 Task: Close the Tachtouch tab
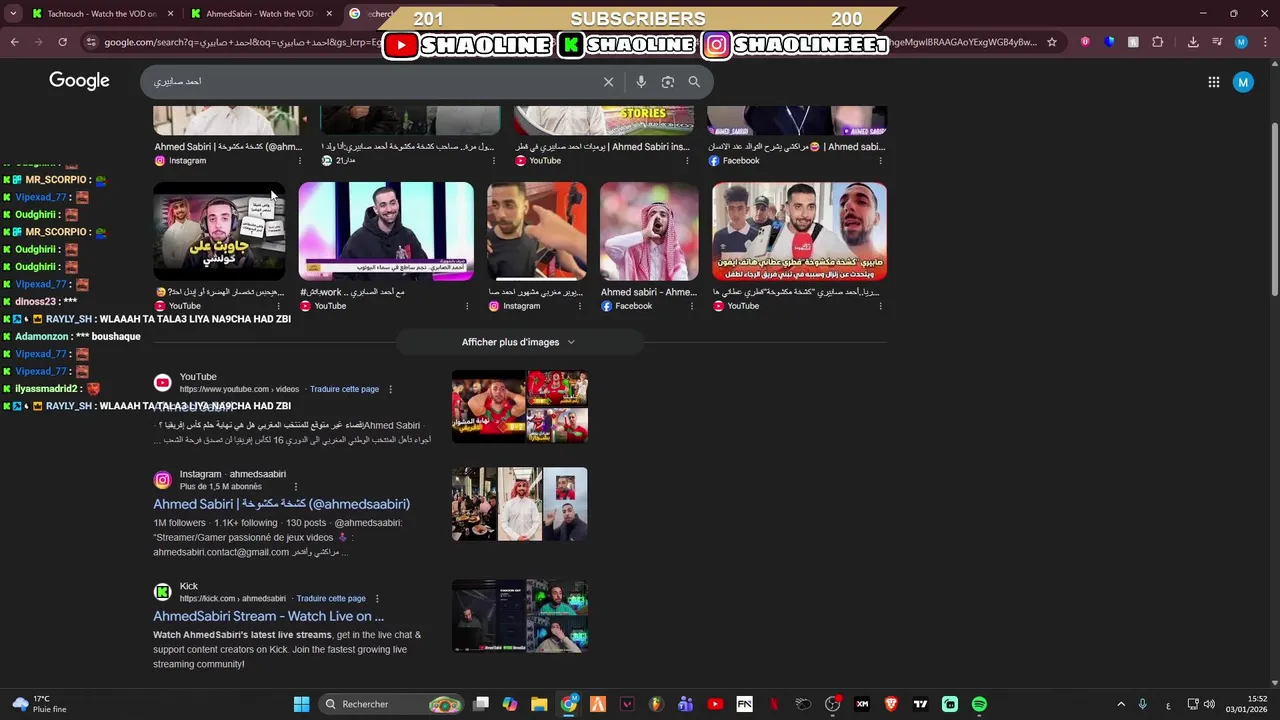point(170,14)
